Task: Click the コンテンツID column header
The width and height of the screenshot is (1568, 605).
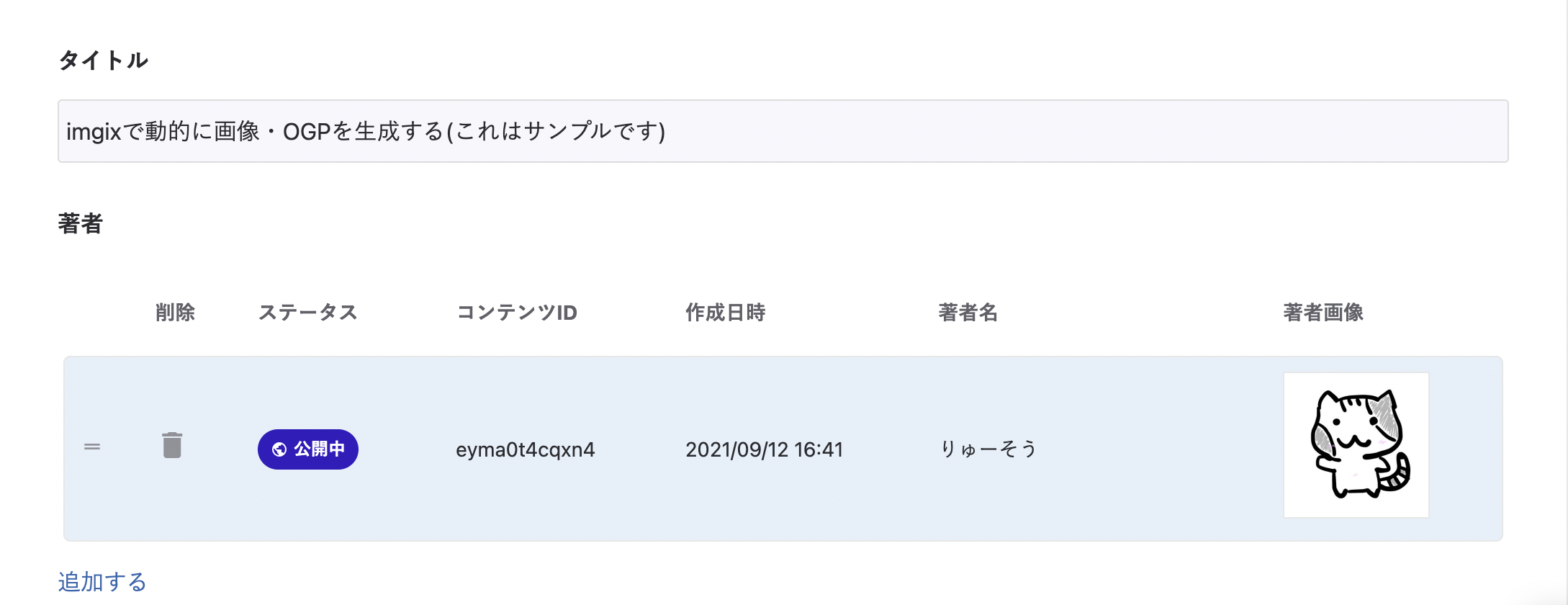Action: coord(517,313)
